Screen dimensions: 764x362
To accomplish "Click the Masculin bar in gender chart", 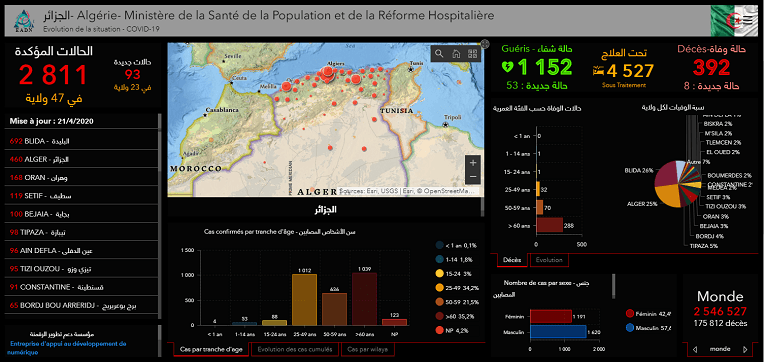I will 557,332.
